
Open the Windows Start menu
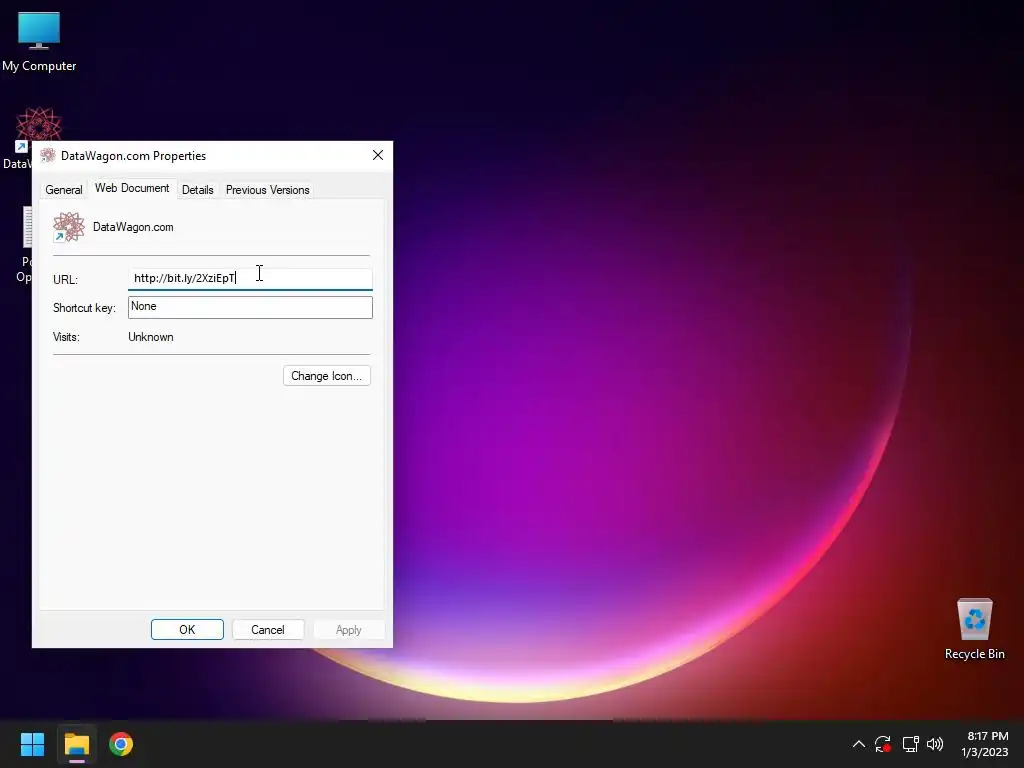coord(32,744)
